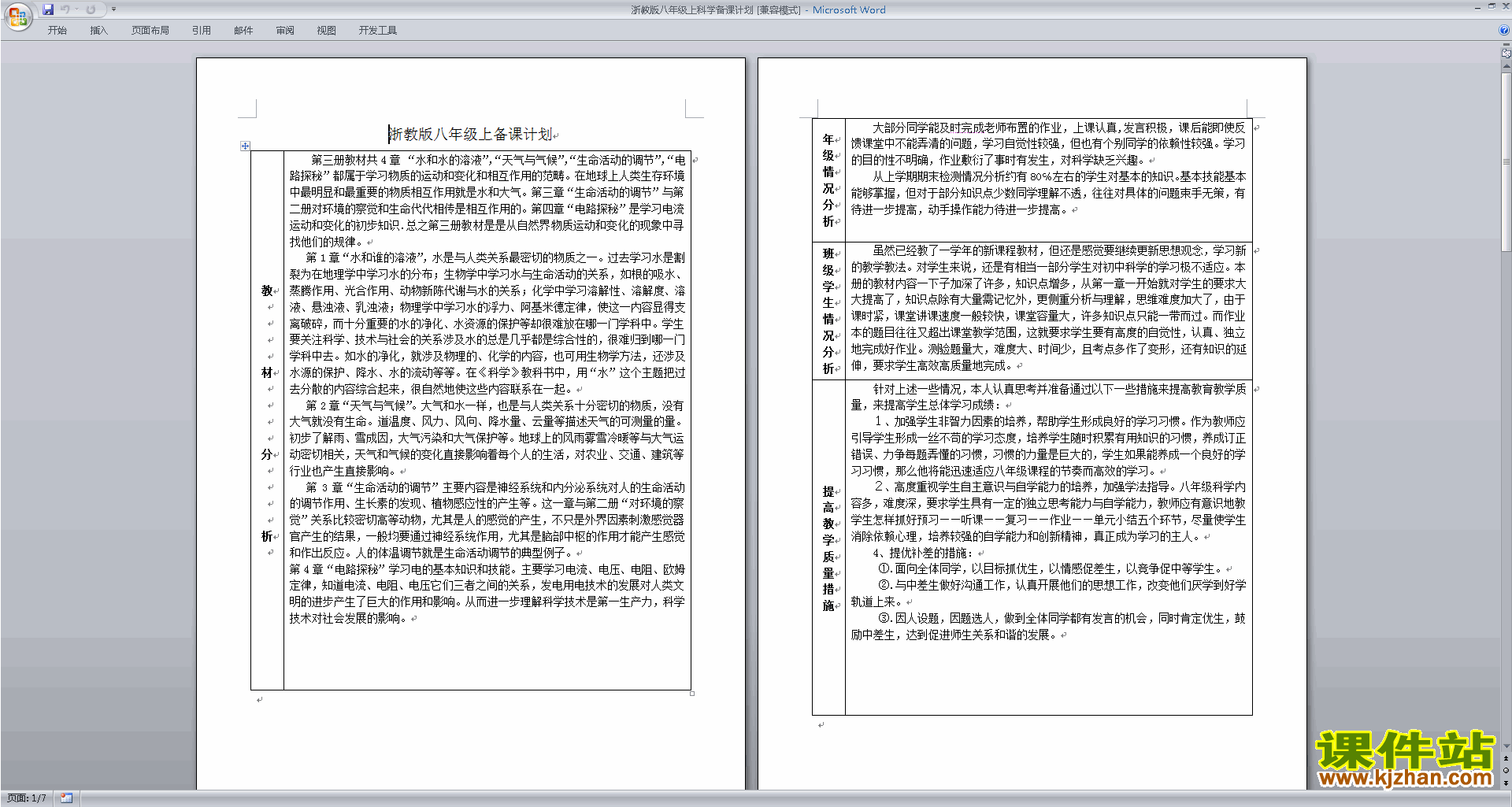
Task: Toggle the ruler button above the scrollbar
Action: pos(1506,54)
